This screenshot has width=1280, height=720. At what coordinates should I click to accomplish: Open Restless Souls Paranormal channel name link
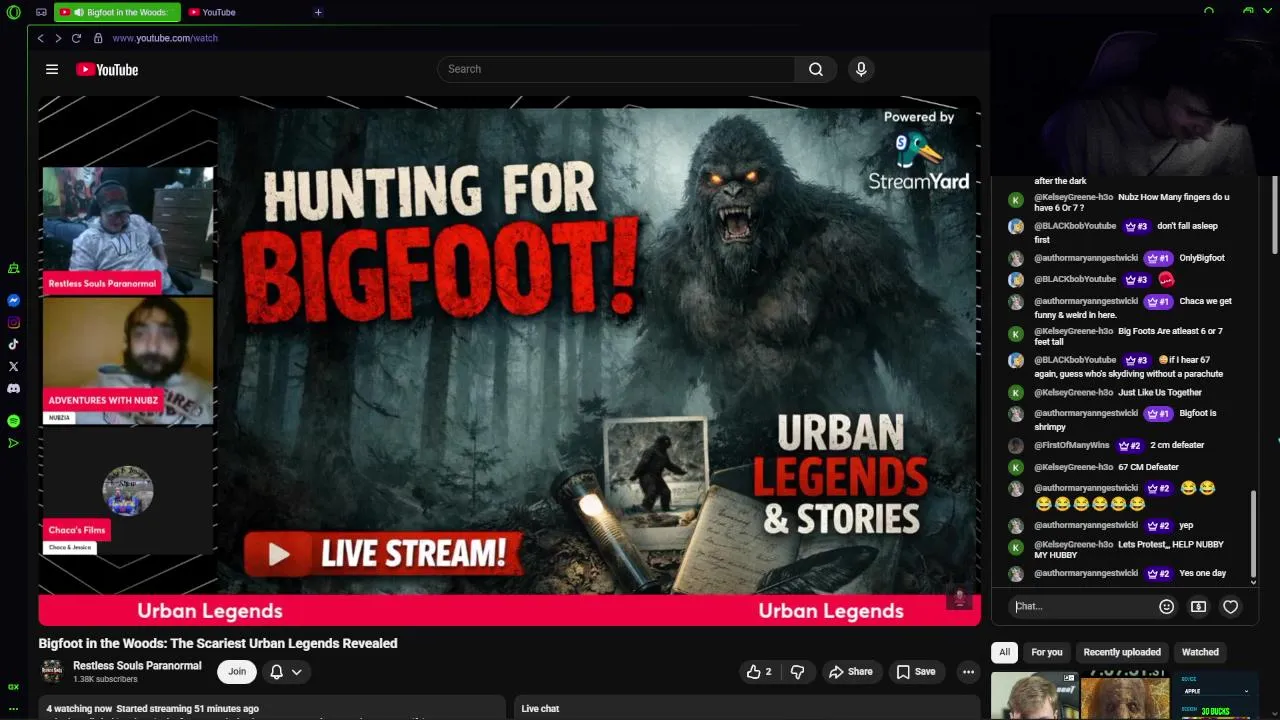point(137,666)
